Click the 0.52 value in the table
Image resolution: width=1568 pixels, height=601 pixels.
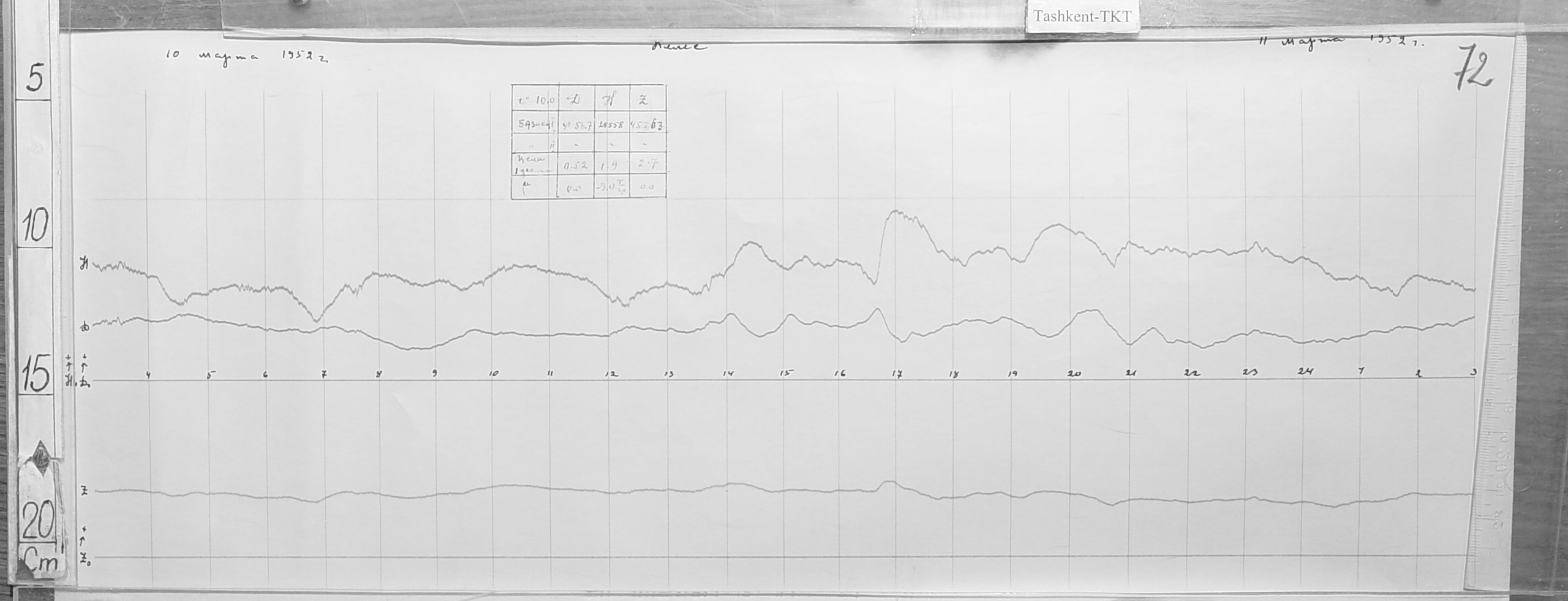coord(575,165)
